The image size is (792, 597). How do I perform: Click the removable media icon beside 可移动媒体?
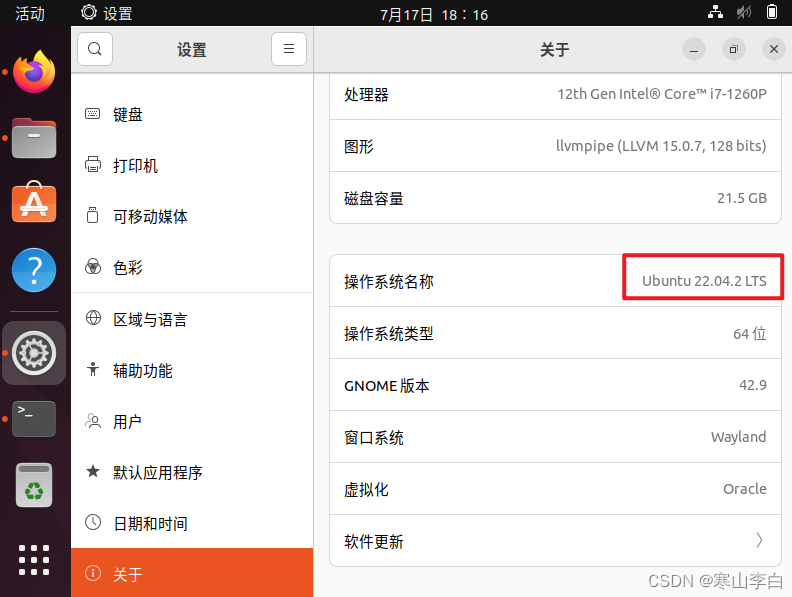tap(92, 215)
